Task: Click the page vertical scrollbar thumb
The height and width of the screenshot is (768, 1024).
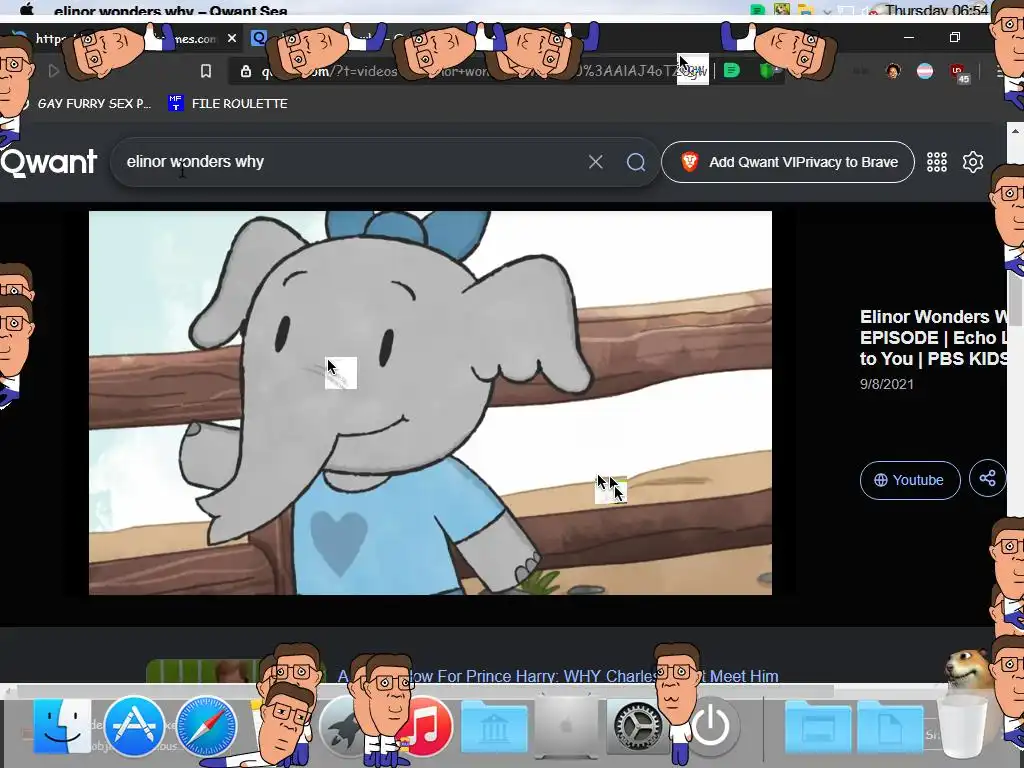Action: coord(1015,297)
